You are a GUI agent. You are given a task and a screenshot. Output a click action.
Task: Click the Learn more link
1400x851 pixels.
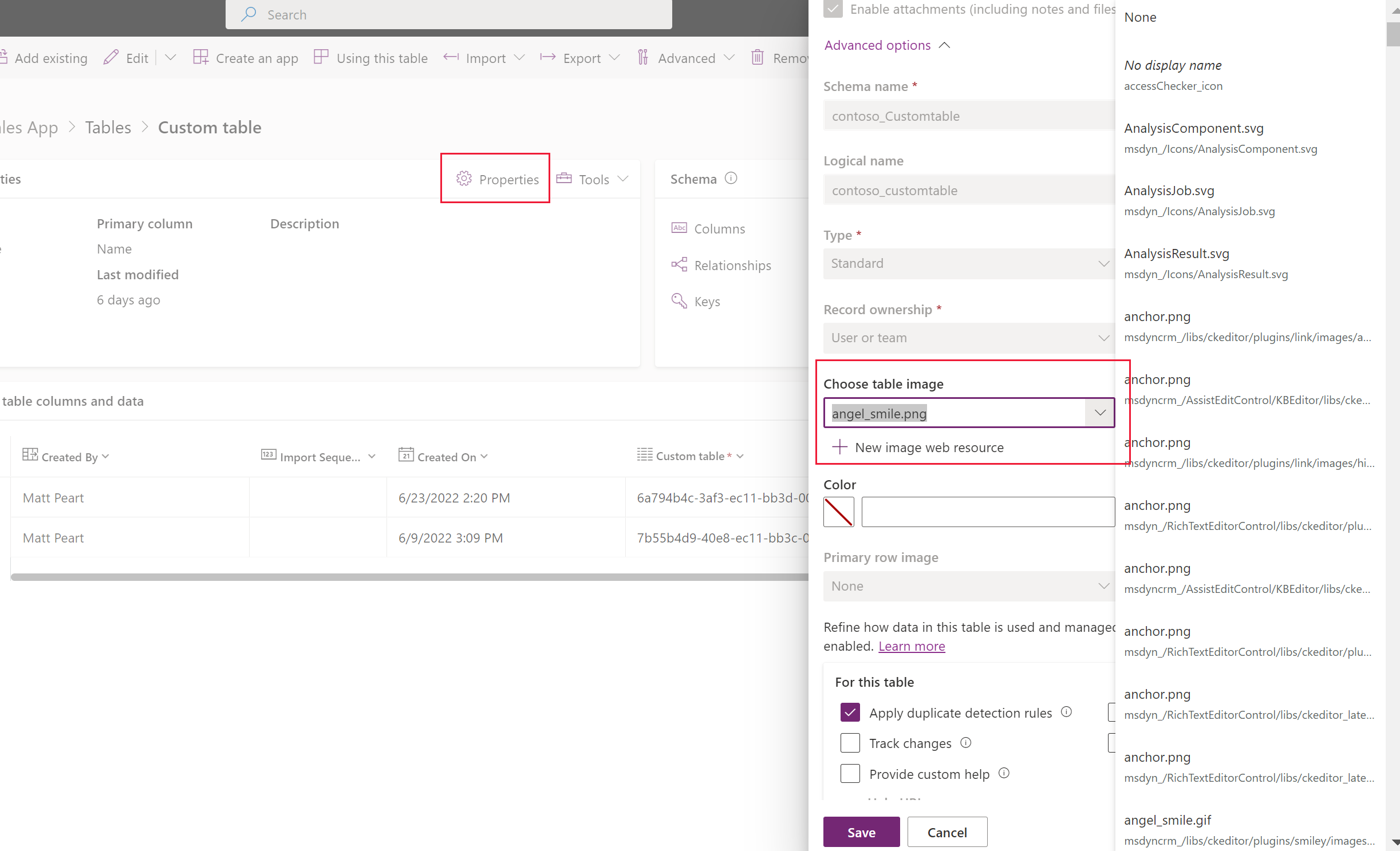[911, 645]
